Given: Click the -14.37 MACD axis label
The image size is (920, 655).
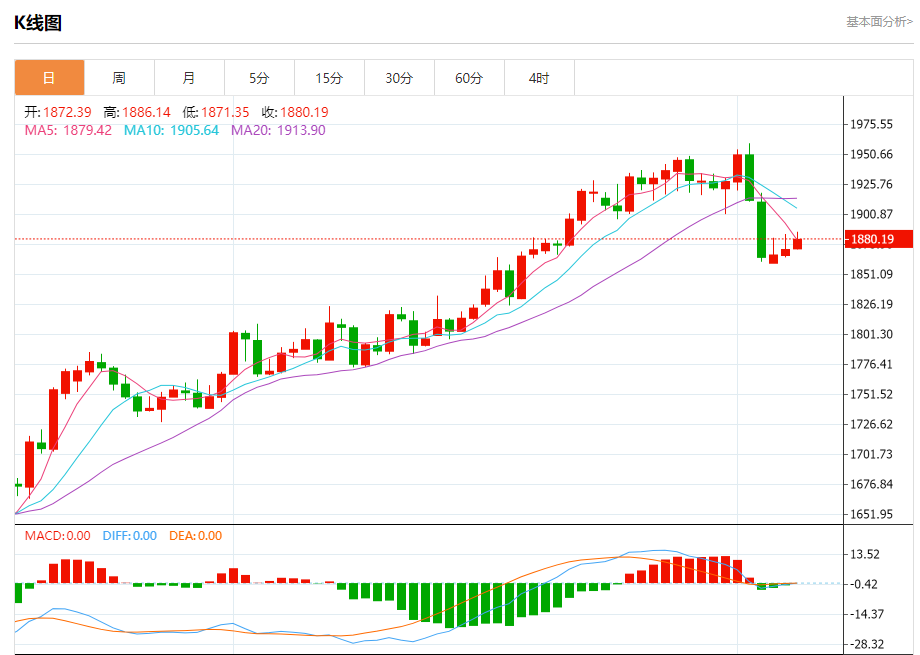Looking at the screenshot, I should pyautogui.click(x=865, y=615).
